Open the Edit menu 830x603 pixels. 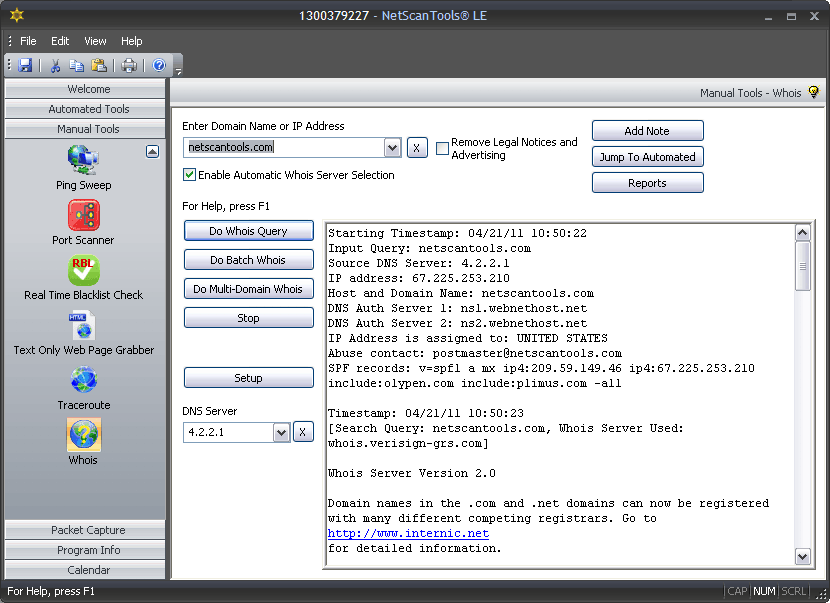60,41
